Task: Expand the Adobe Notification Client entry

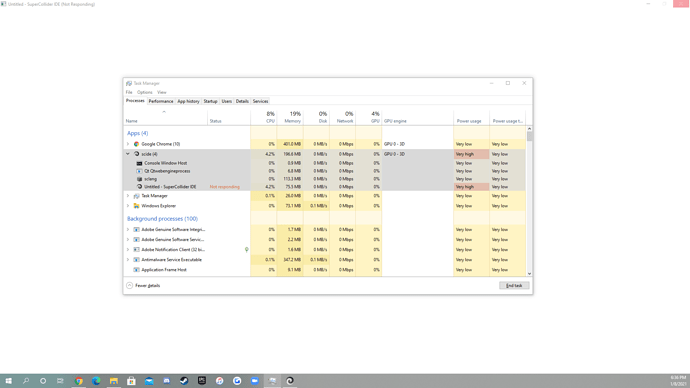Action: click(128, 250)
